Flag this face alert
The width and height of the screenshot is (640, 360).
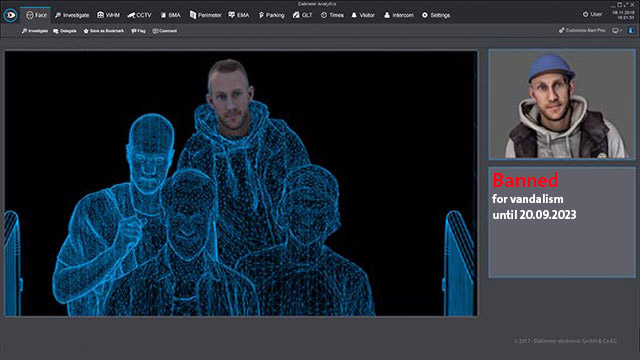pos(138,31)
